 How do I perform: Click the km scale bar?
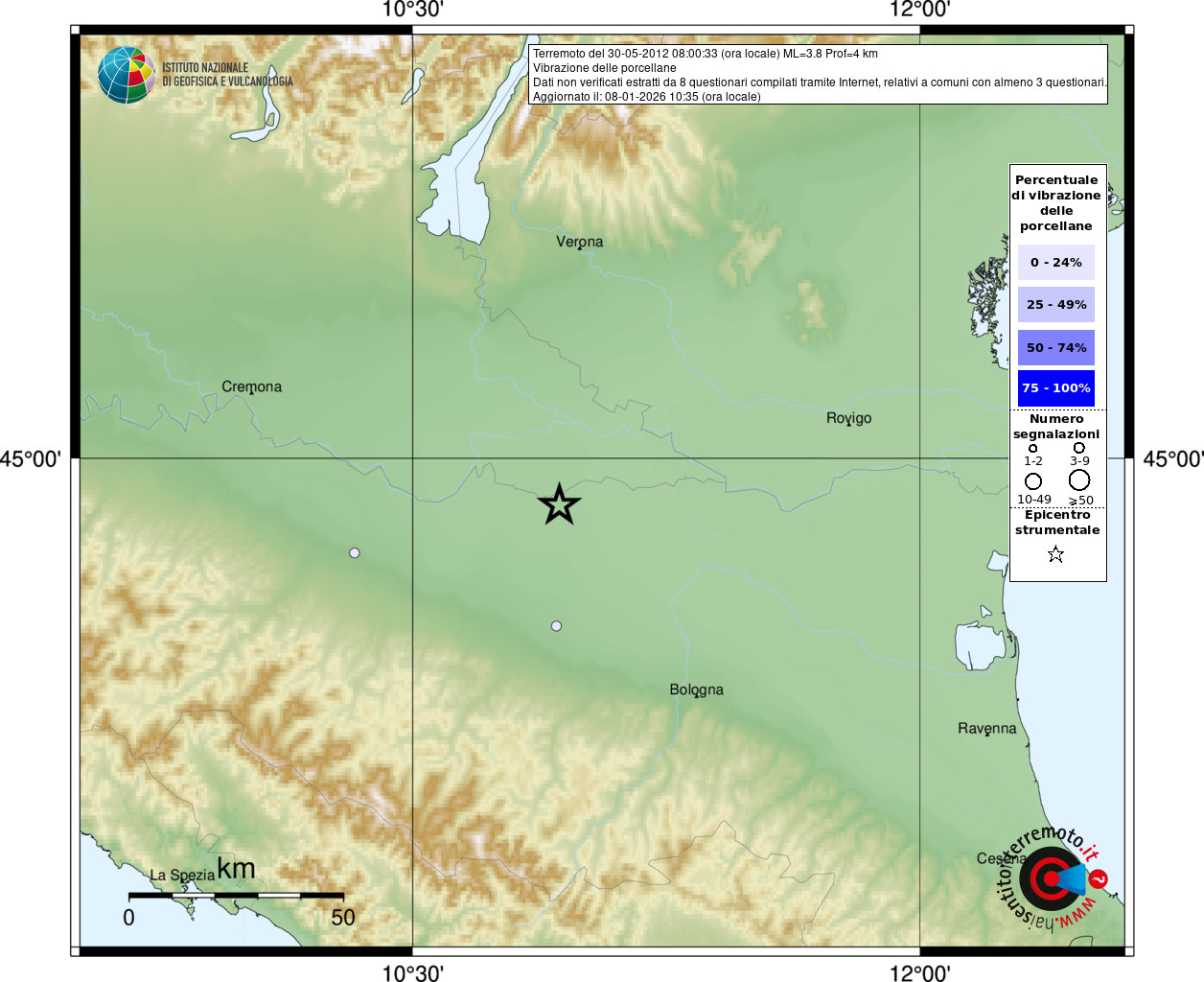(x=236, y=896)
